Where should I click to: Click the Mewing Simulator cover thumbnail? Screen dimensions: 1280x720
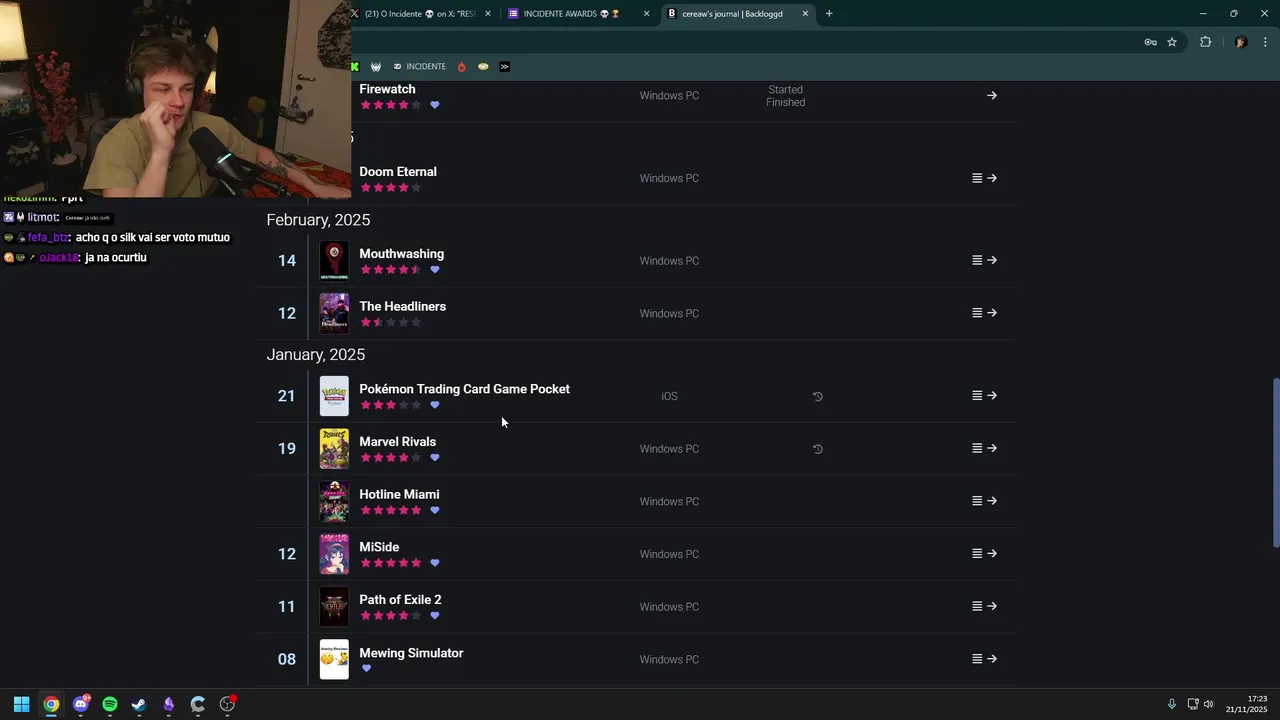[x=334, y=660]
